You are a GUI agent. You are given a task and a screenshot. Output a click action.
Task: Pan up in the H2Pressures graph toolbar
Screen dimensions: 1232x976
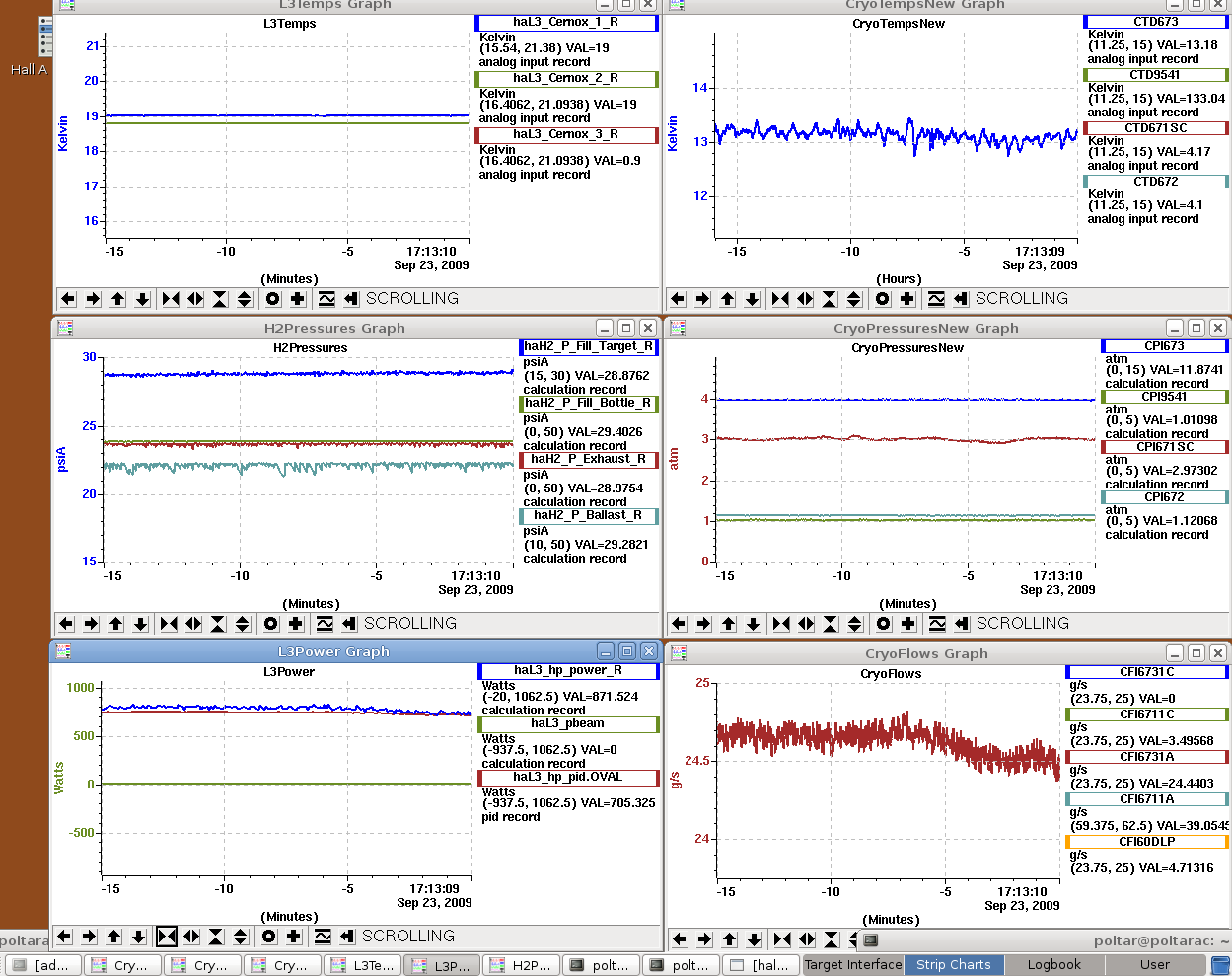click(x=115, y=624)
